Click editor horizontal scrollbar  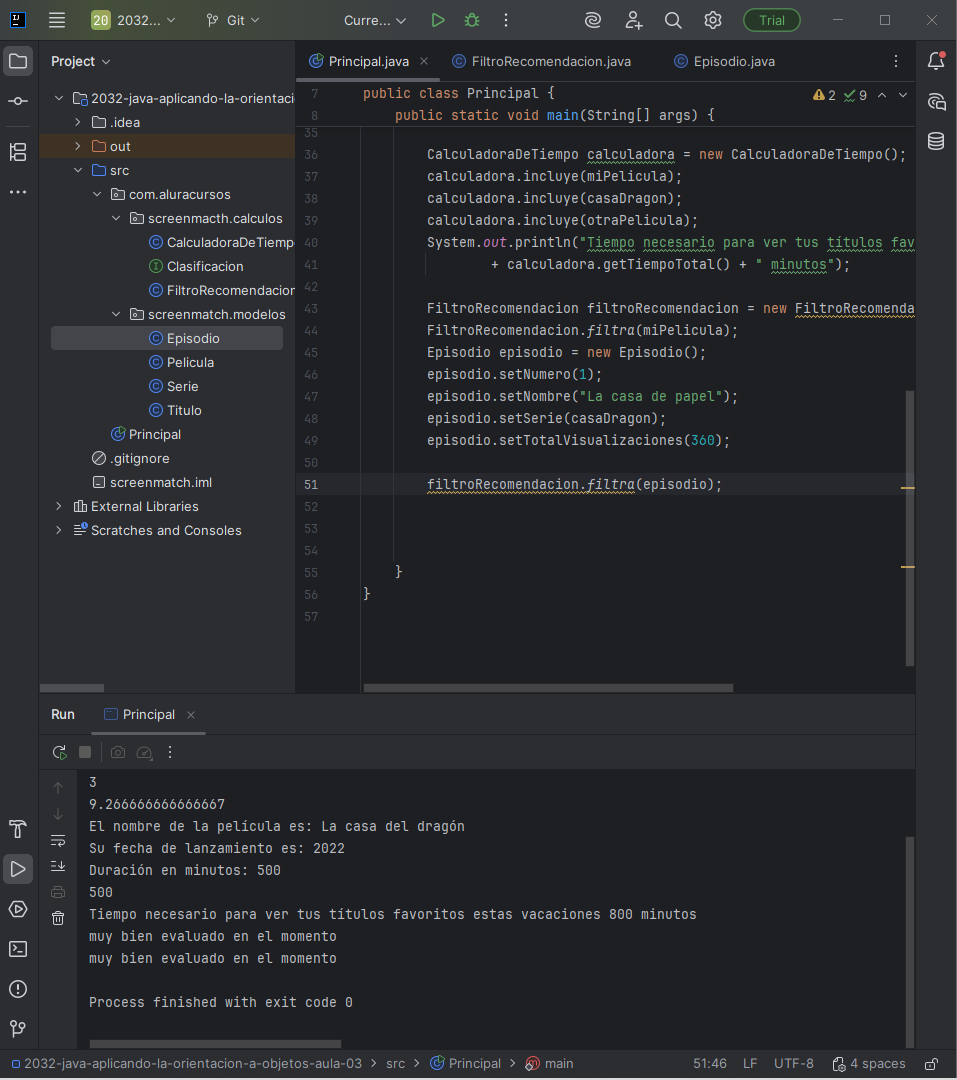548,687
